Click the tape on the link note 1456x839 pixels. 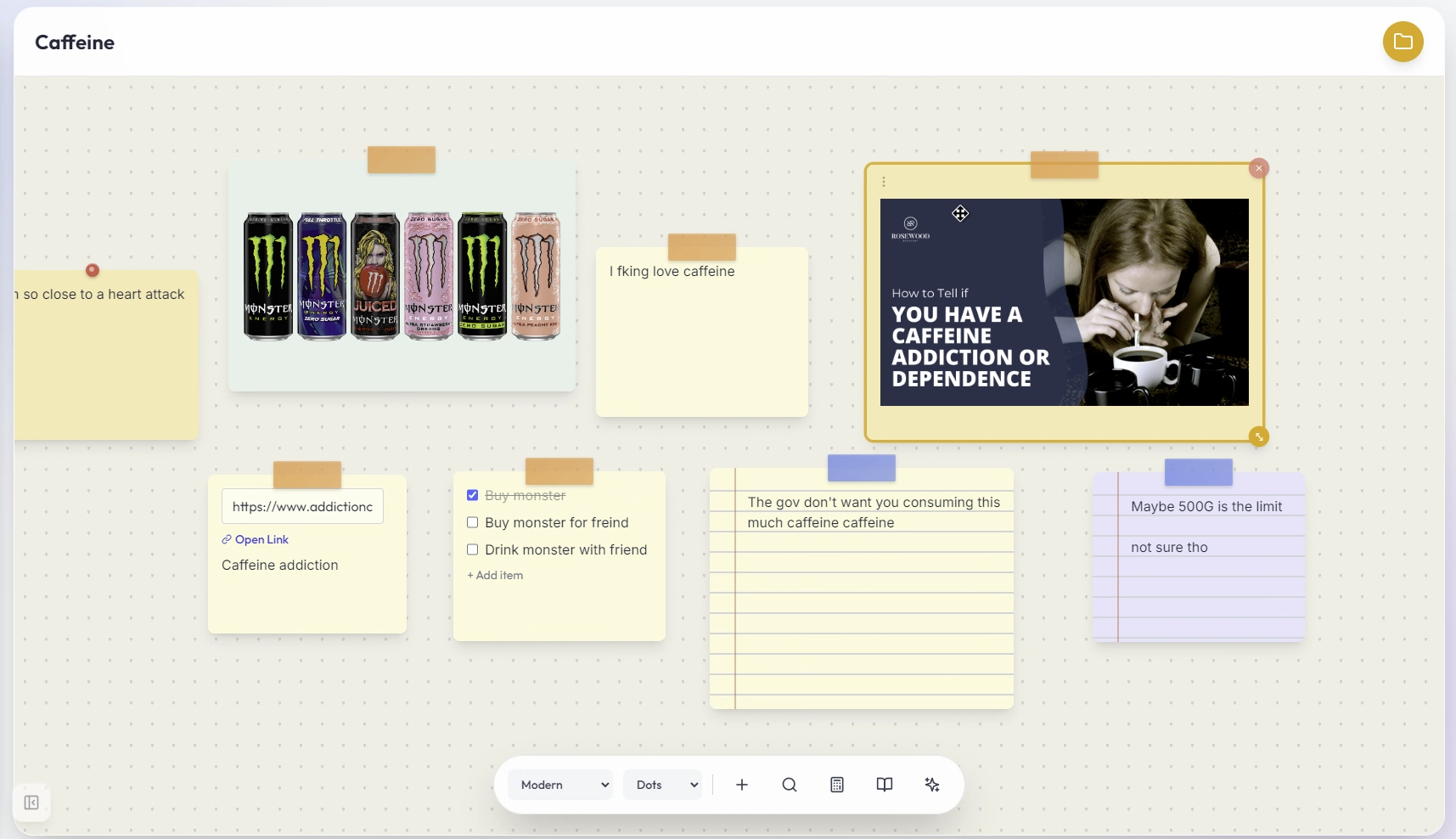[x=307, y=475]
